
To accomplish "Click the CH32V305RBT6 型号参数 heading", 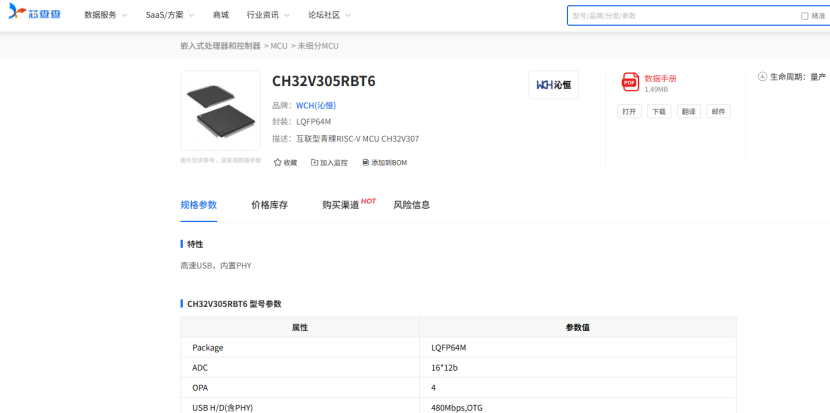I will point(234,304).
